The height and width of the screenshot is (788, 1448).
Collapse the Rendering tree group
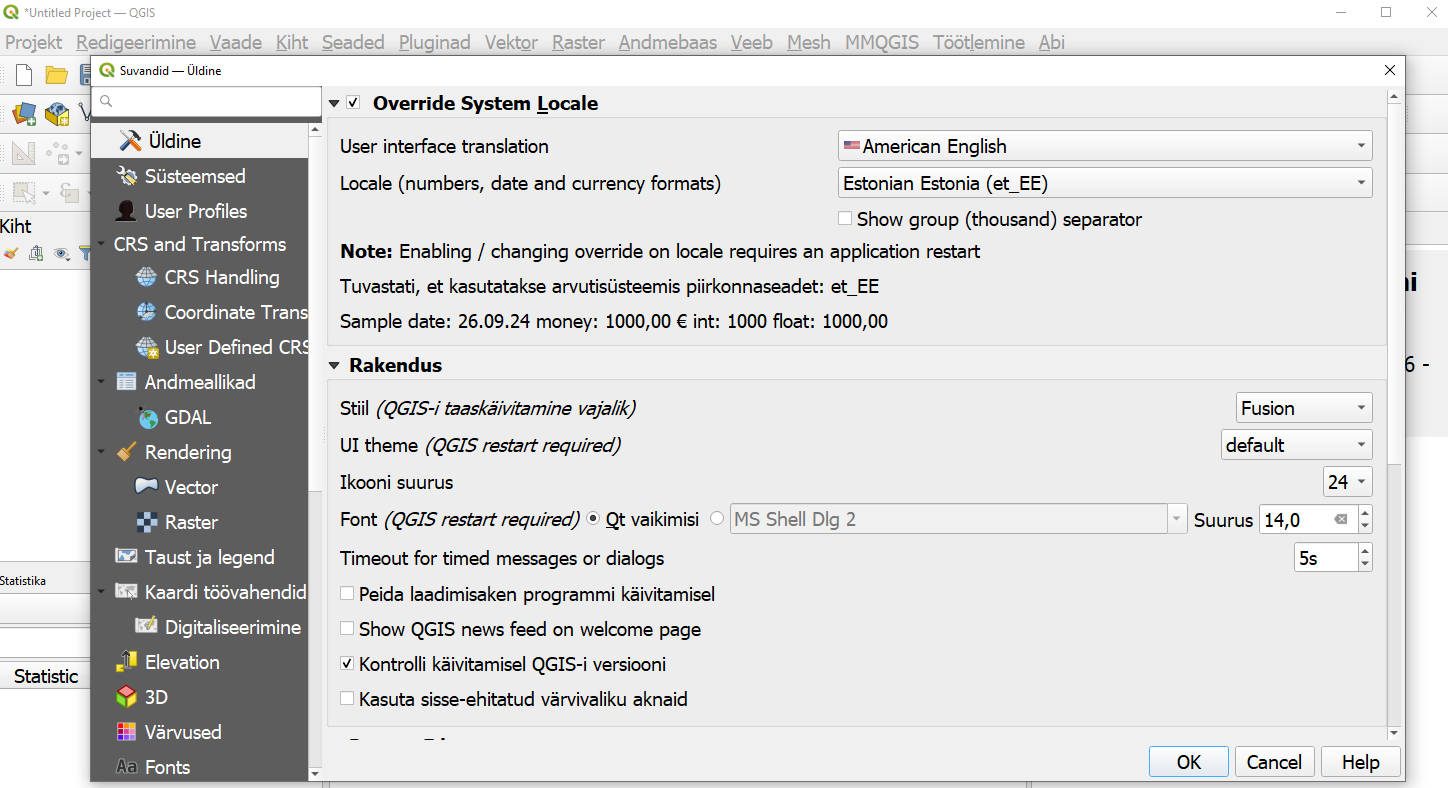tap(102, 452)
